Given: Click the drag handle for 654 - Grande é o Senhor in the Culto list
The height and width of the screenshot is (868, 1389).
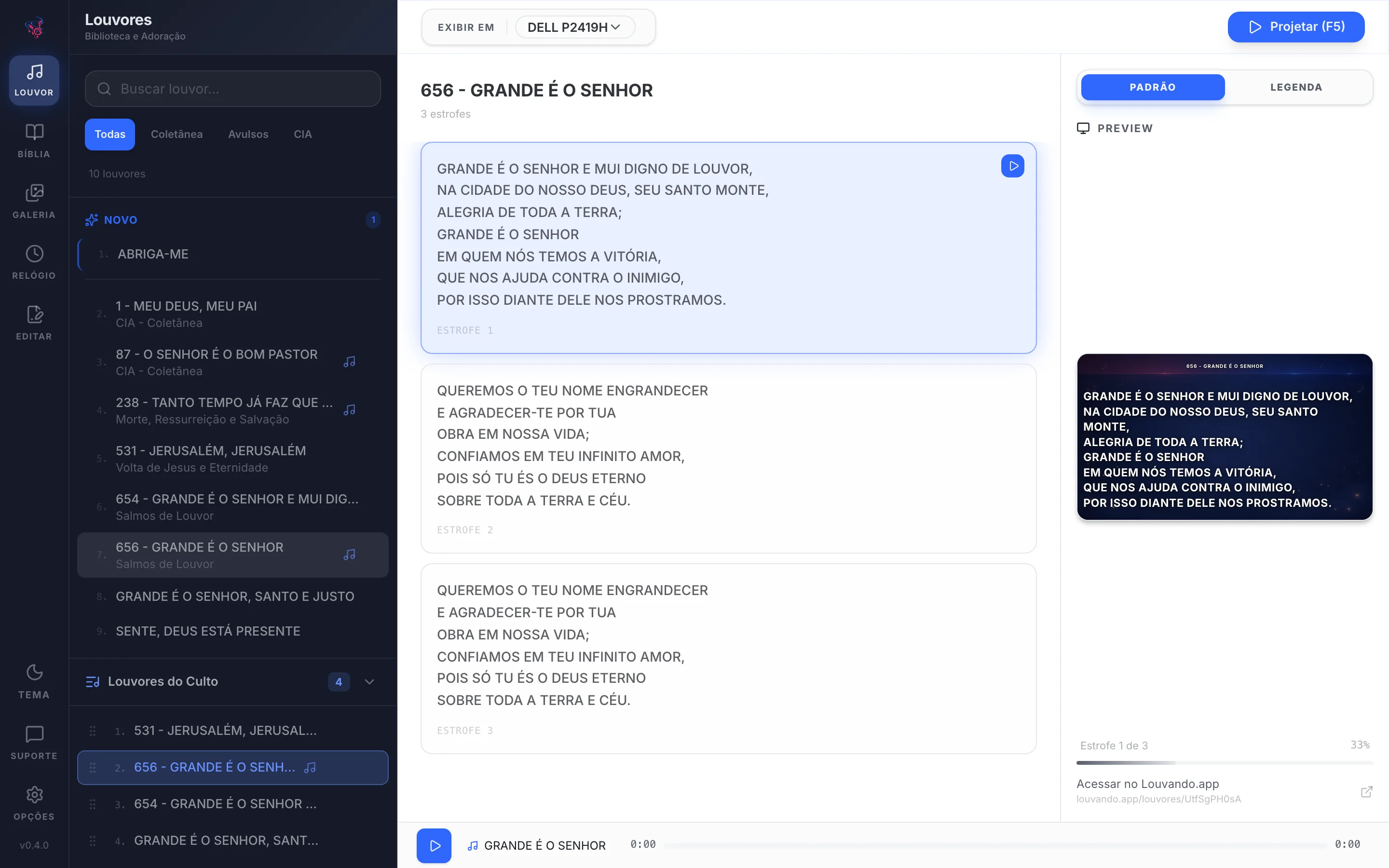Looking at the screenshot, I should point(93,804).
